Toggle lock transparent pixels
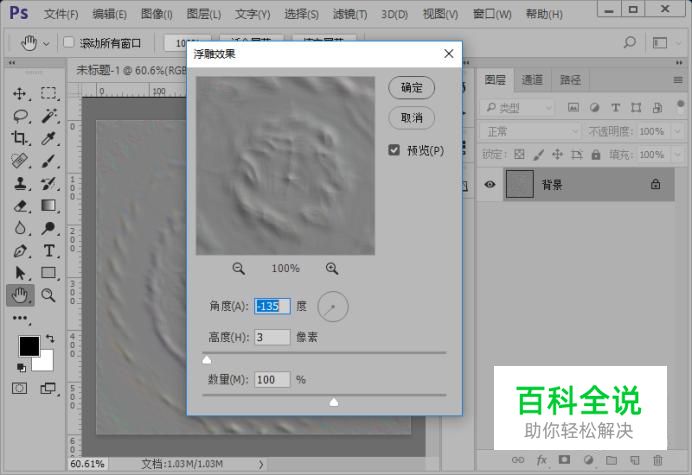692x475 pixels. tap(519, 154)
